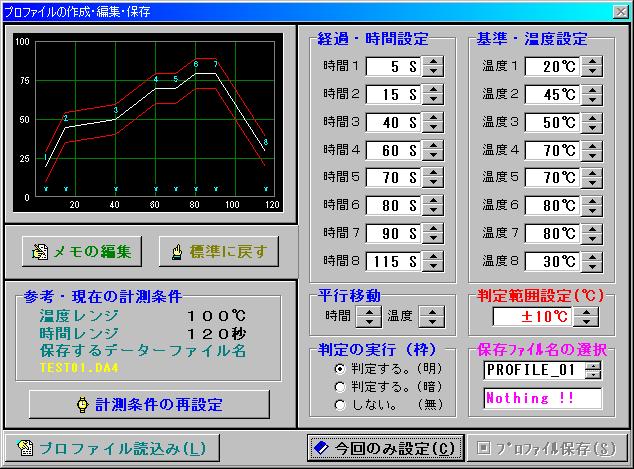Click the ±10℃ judgment range field

[533, 317]
